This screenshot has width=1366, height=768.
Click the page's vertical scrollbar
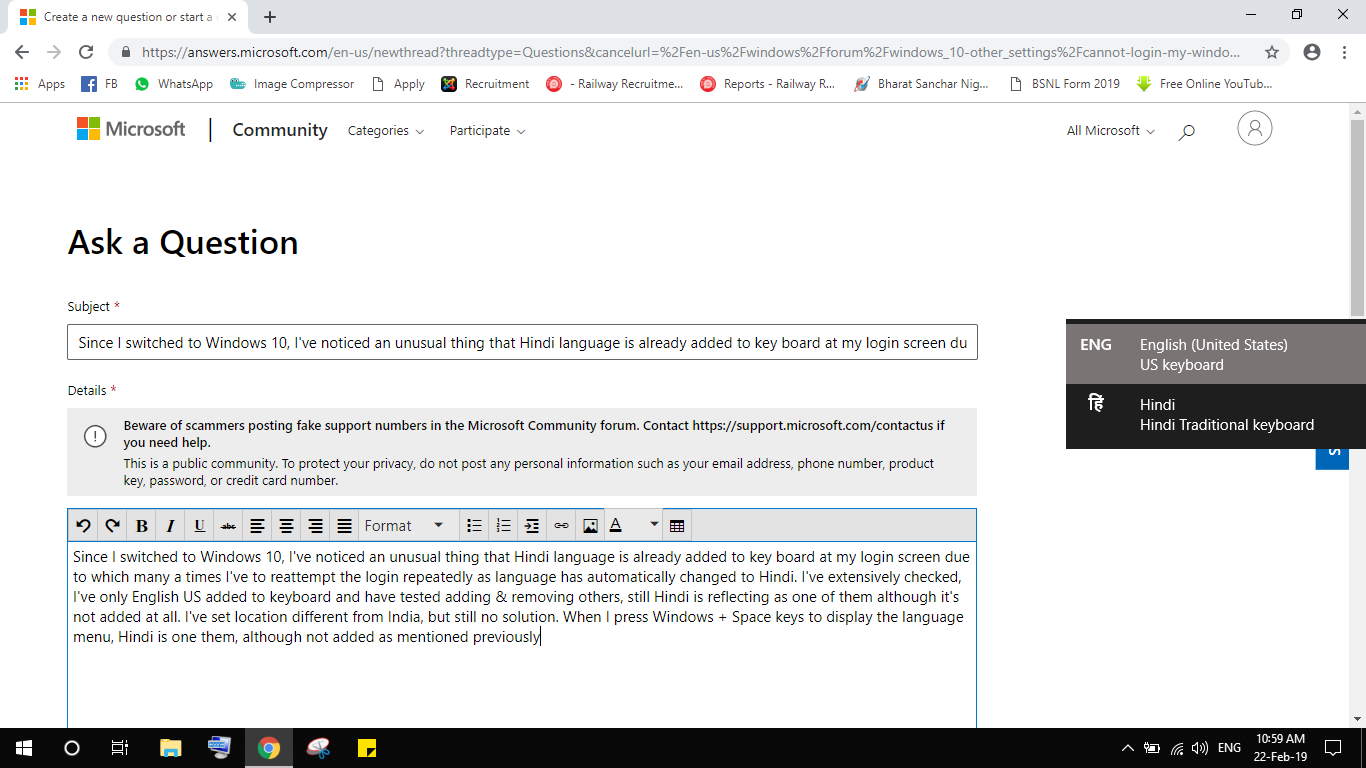coord(1357,216)
